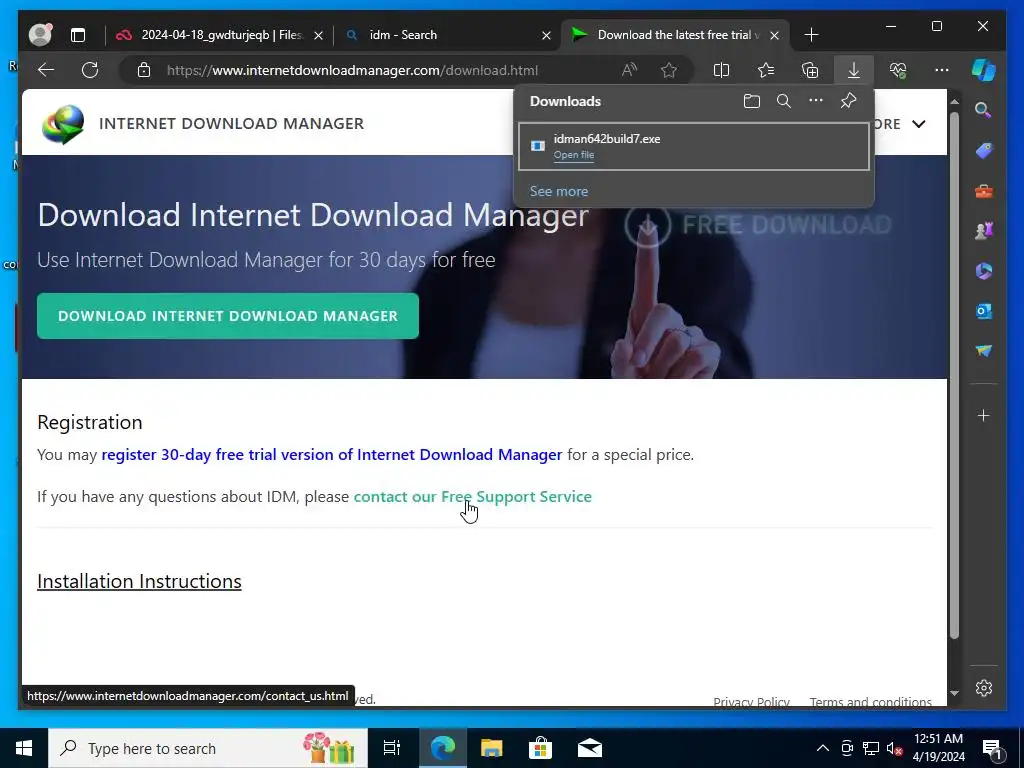Add a new sidebar app
The image size is (1024, 768).
[984, 415]
